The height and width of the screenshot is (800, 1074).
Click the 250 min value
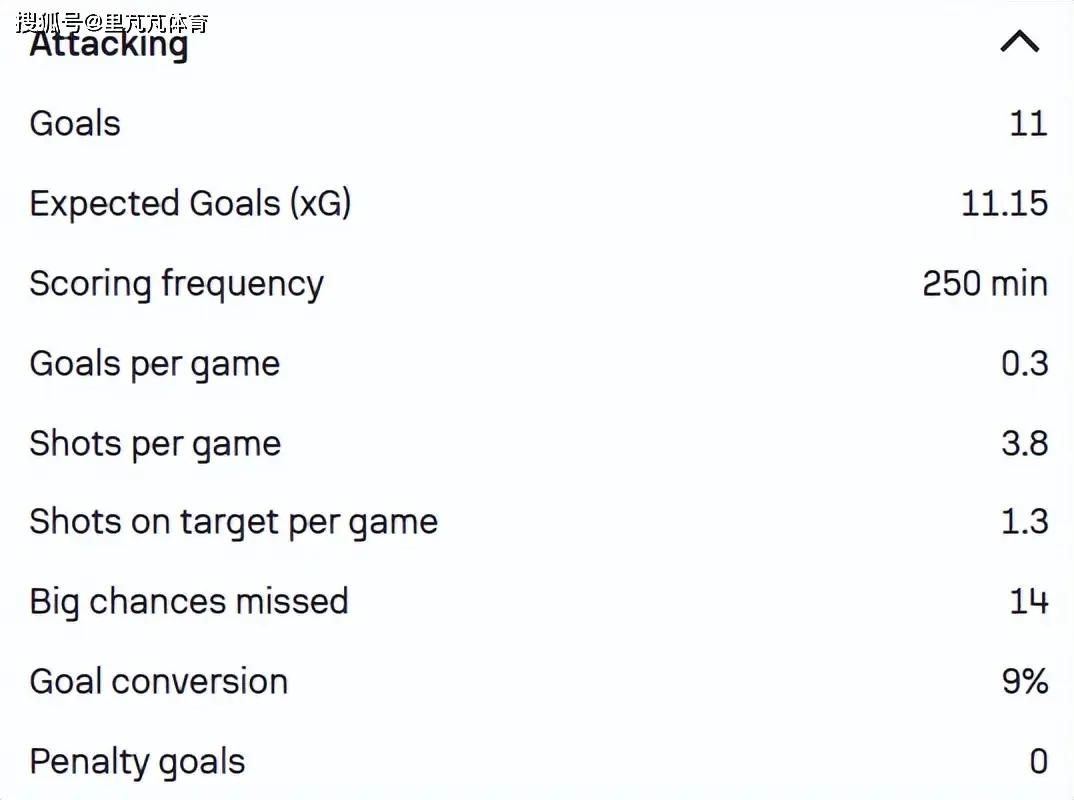(985, 284)
